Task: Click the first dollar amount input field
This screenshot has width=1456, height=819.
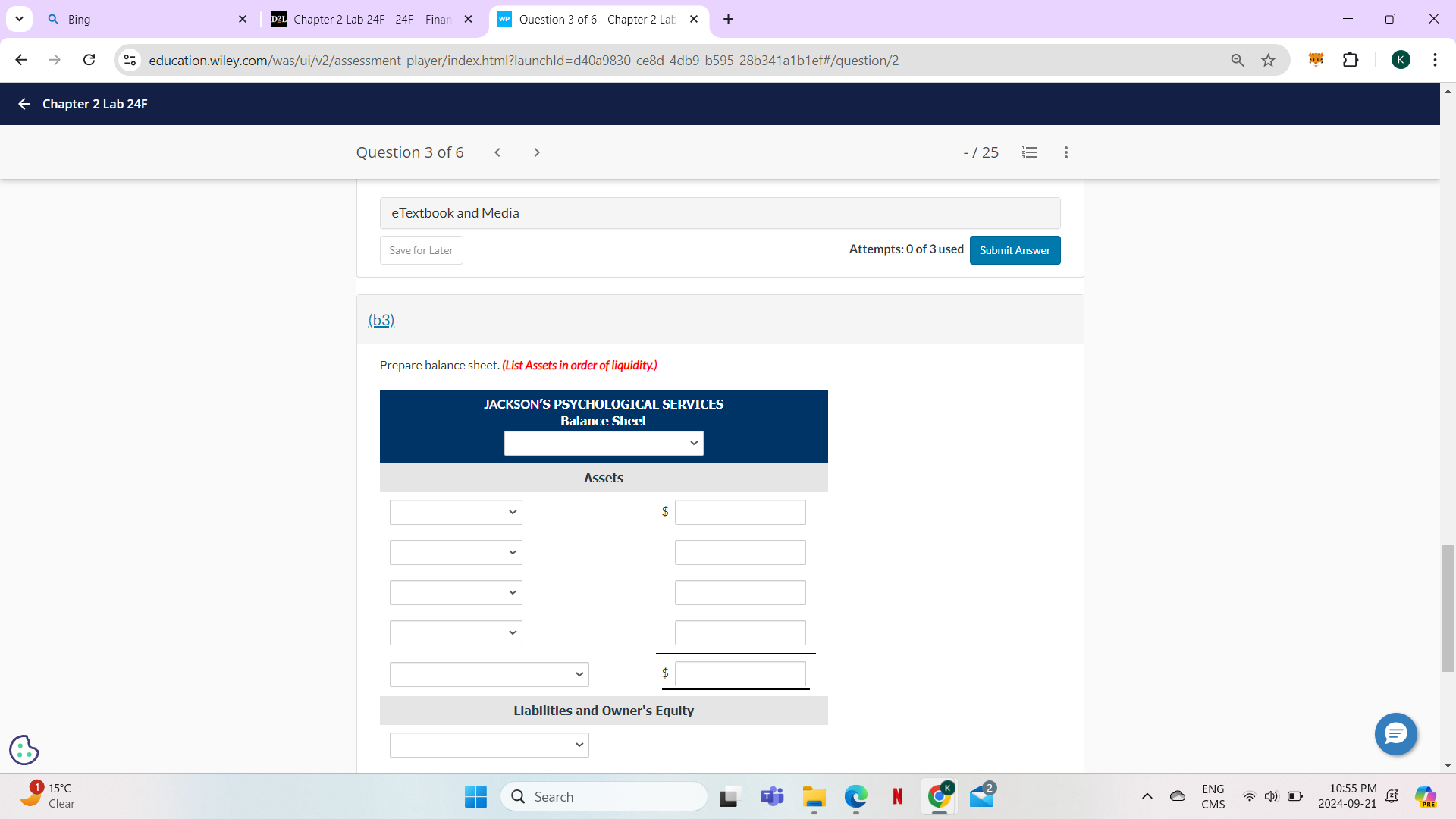Action: pos(739,512)
